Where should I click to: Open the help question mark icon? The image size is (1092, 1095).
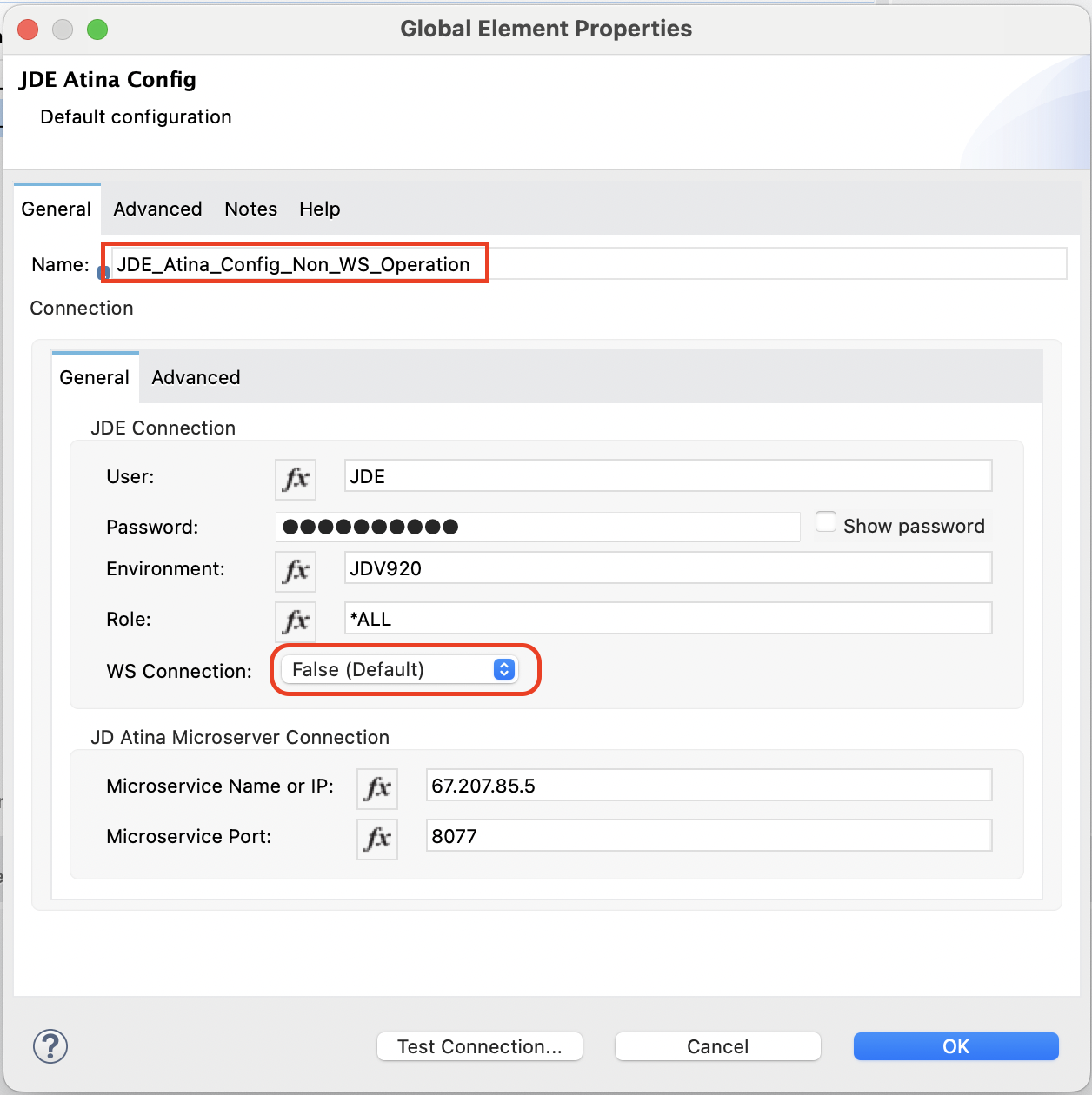pos(50,1045)
